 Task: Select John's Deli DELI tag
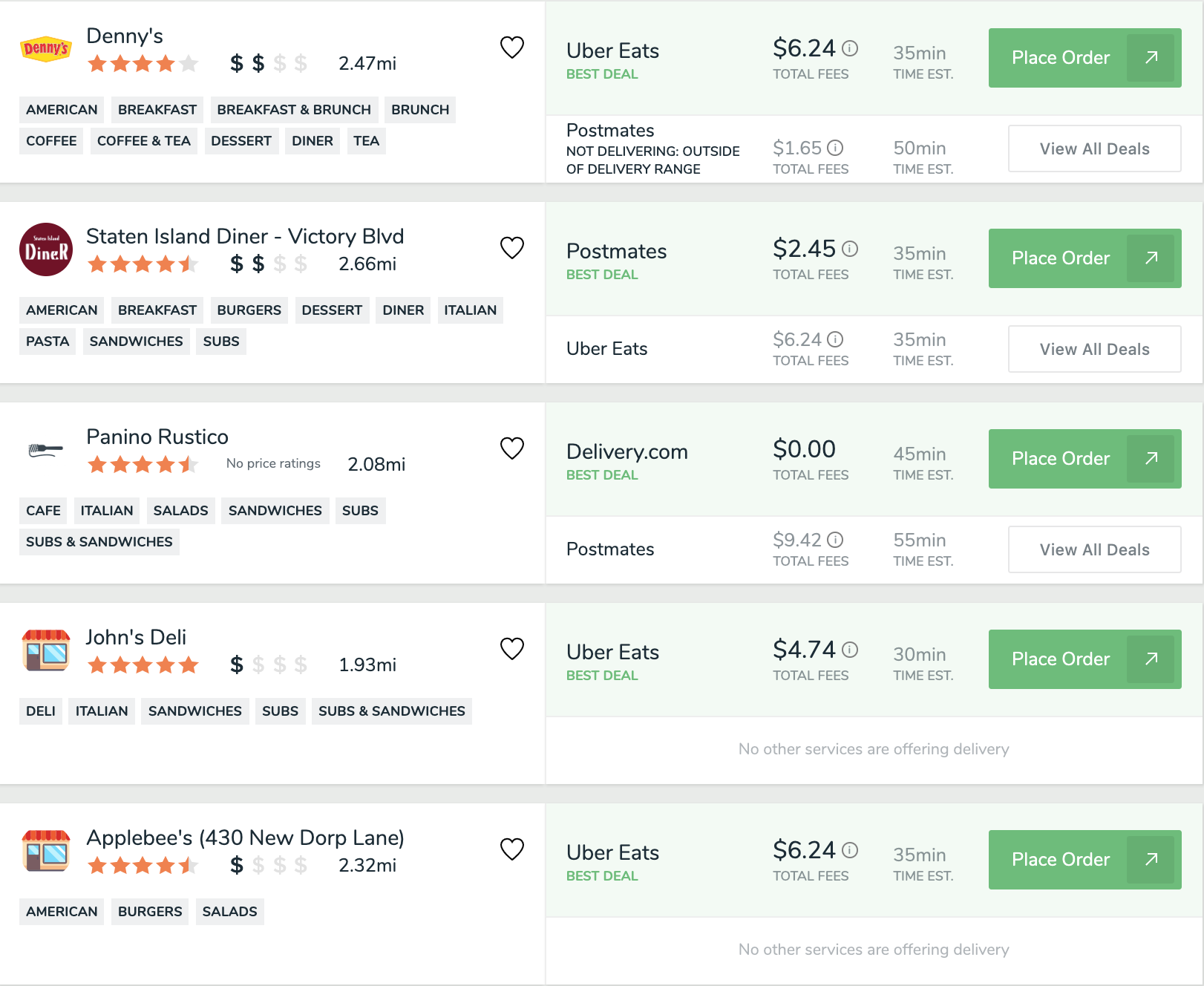41,711
